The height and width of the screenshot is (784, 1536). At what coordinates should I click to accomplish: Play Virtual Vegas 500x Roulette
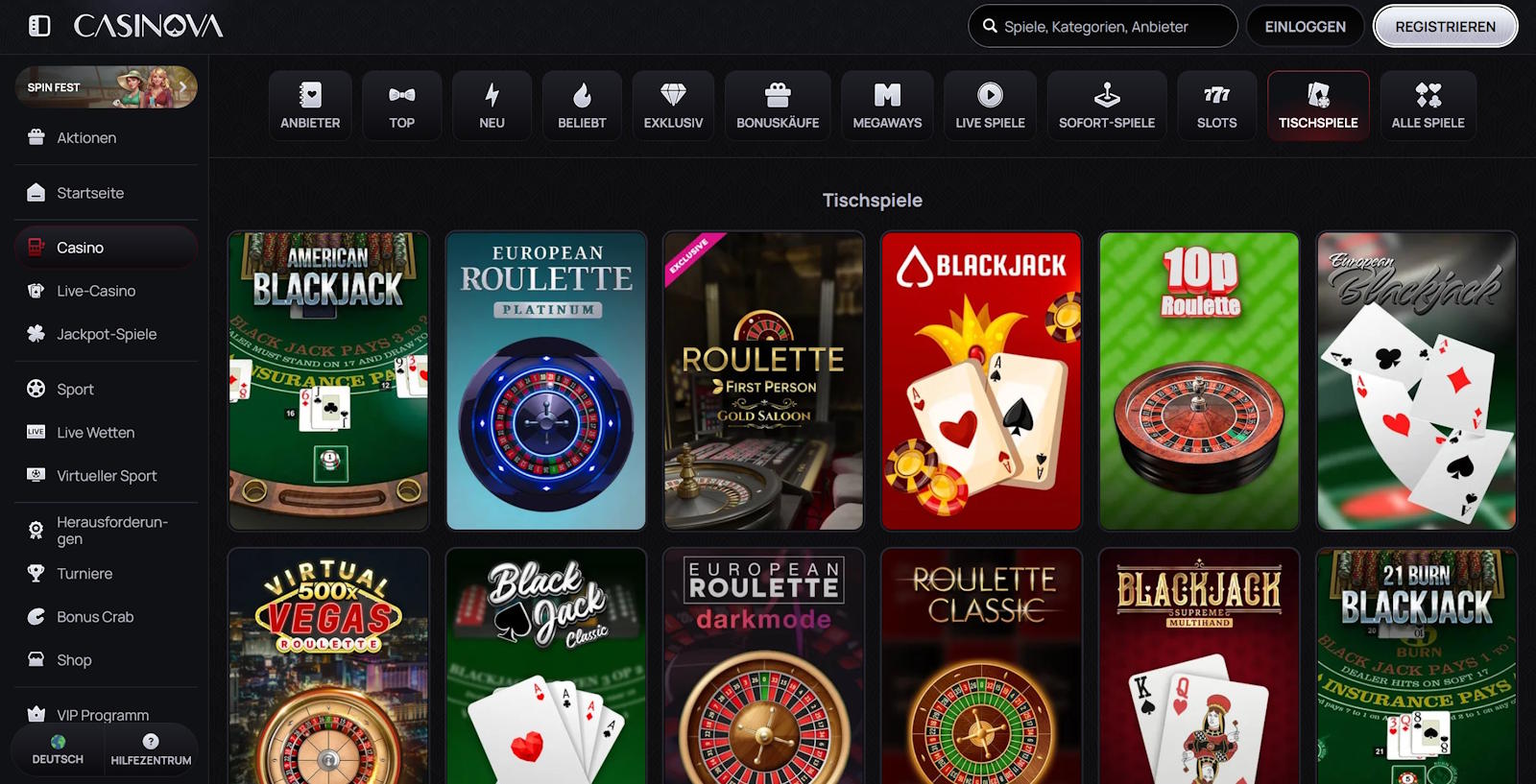328,666
